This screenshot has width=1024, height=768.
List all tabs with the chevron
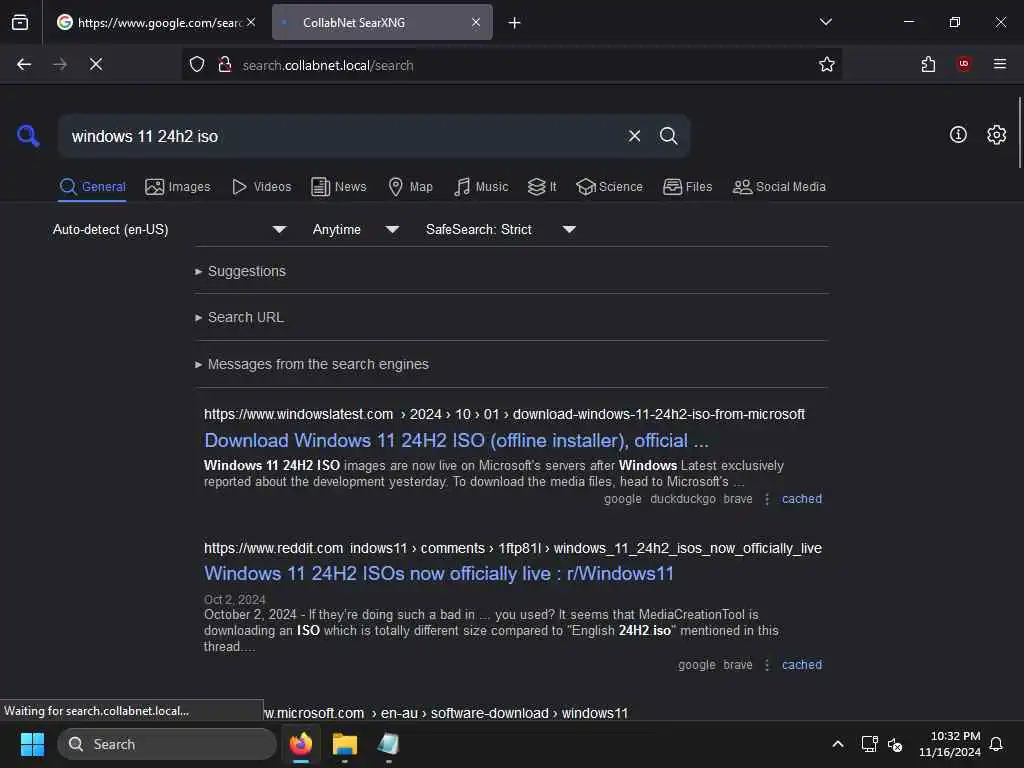826,22
